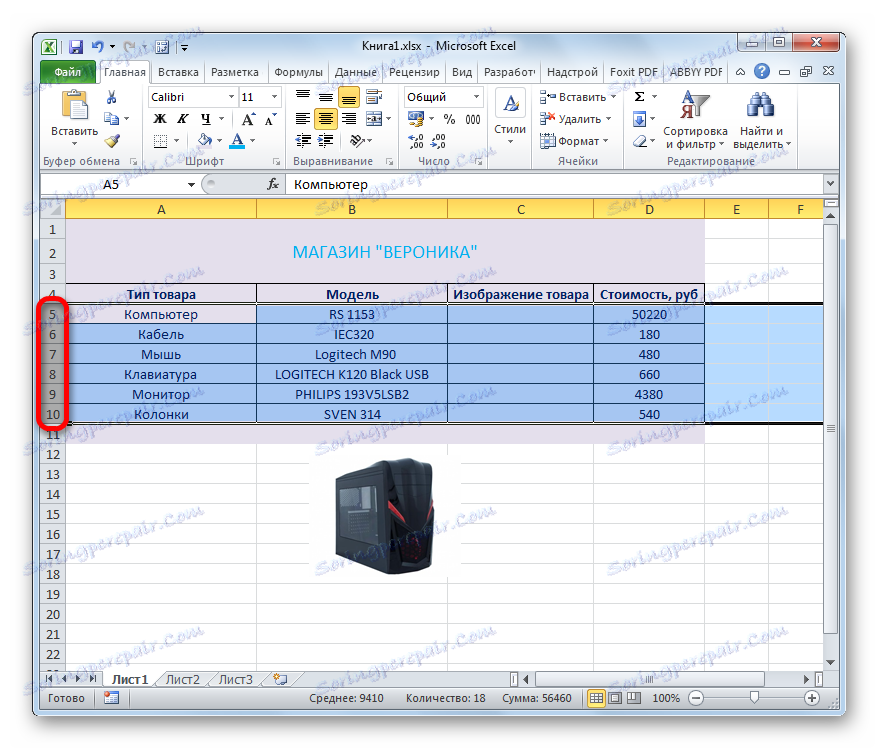The image size is (879, 749).
Task: Click the computer case picture
Action: coord(385,516)
